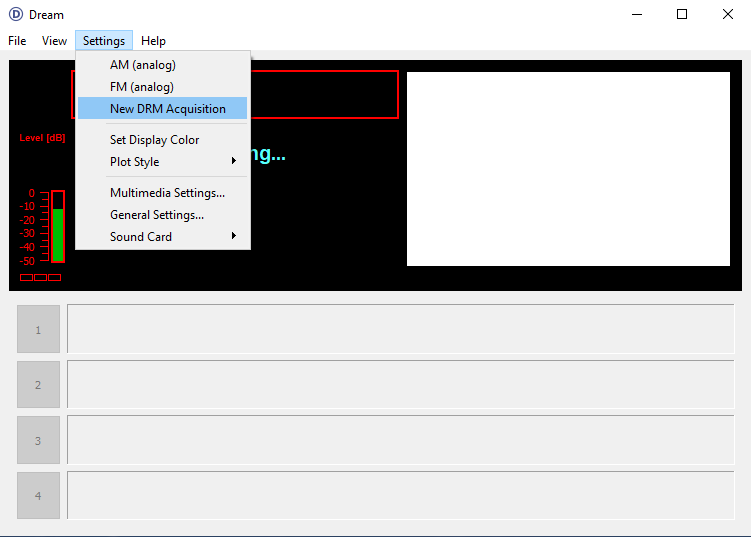
Task: Click the first service description field
Action: [400, 329]
